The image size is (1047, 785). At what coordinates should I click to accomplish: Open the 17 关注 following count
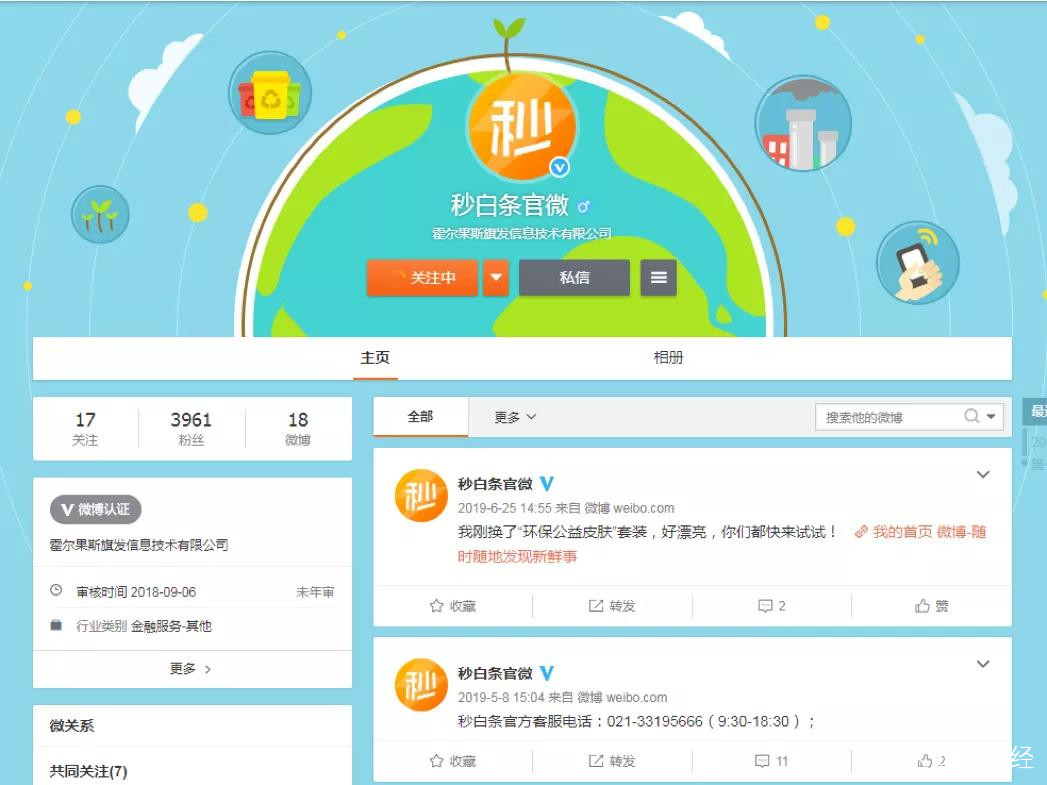click(x=85, y=429)
